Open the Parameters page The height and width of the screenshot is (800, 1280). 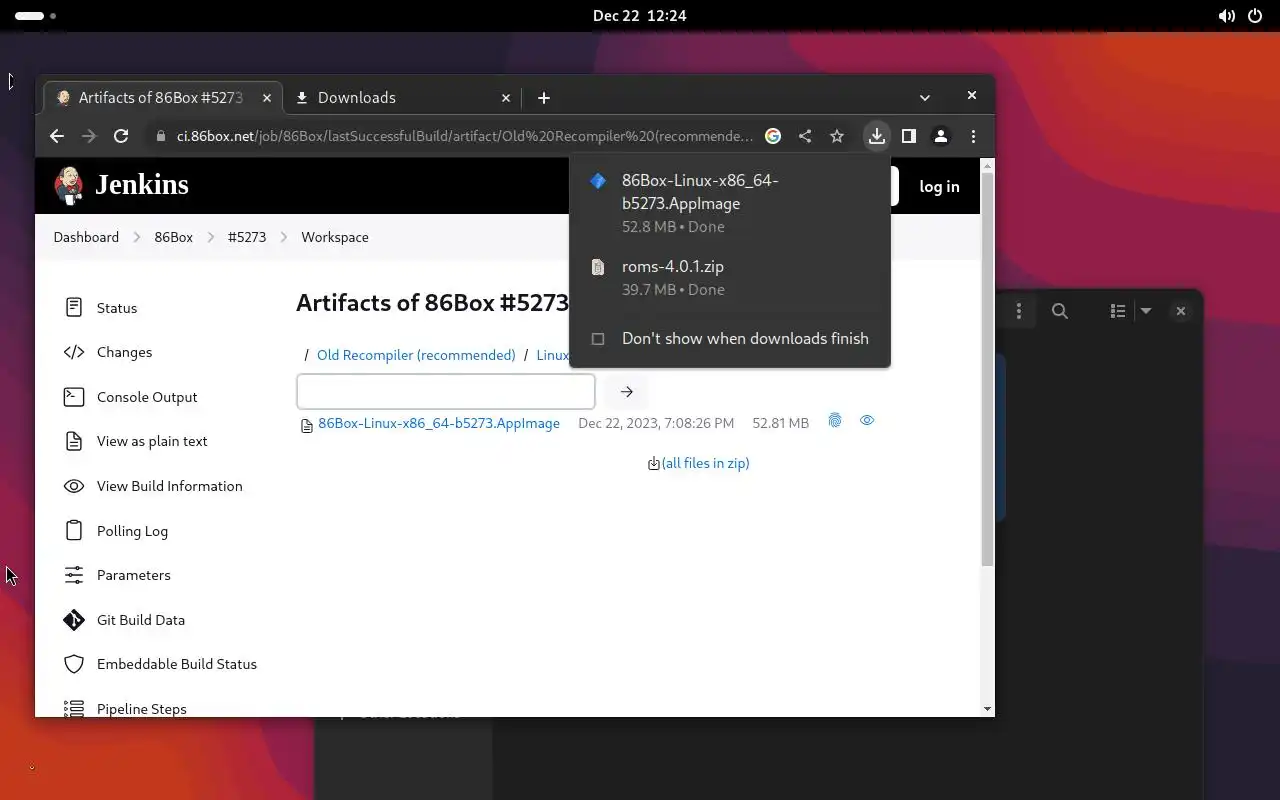133,575
